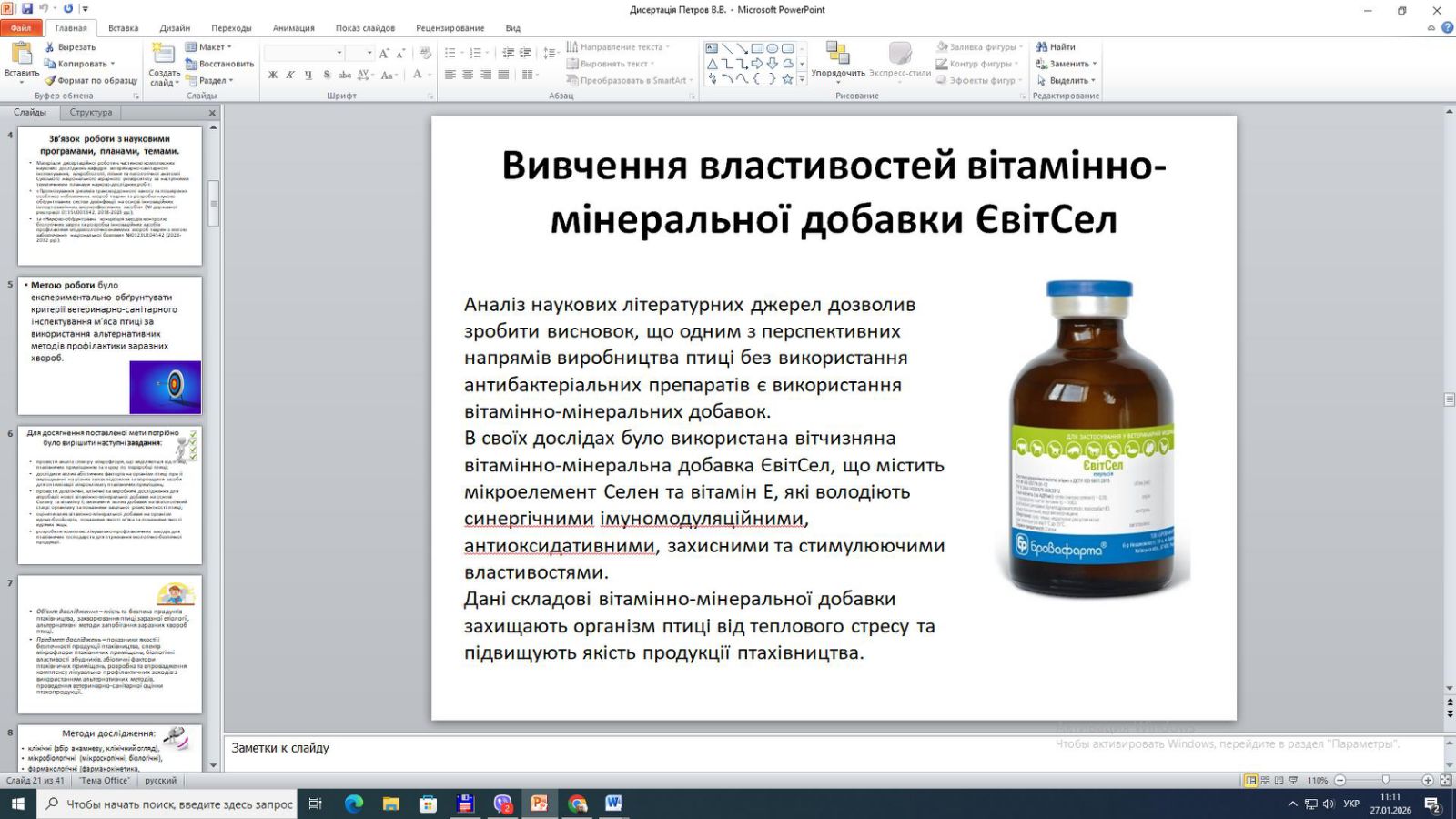
Task: Click the zoom slider handle
Action: [x=1385, y=781]
